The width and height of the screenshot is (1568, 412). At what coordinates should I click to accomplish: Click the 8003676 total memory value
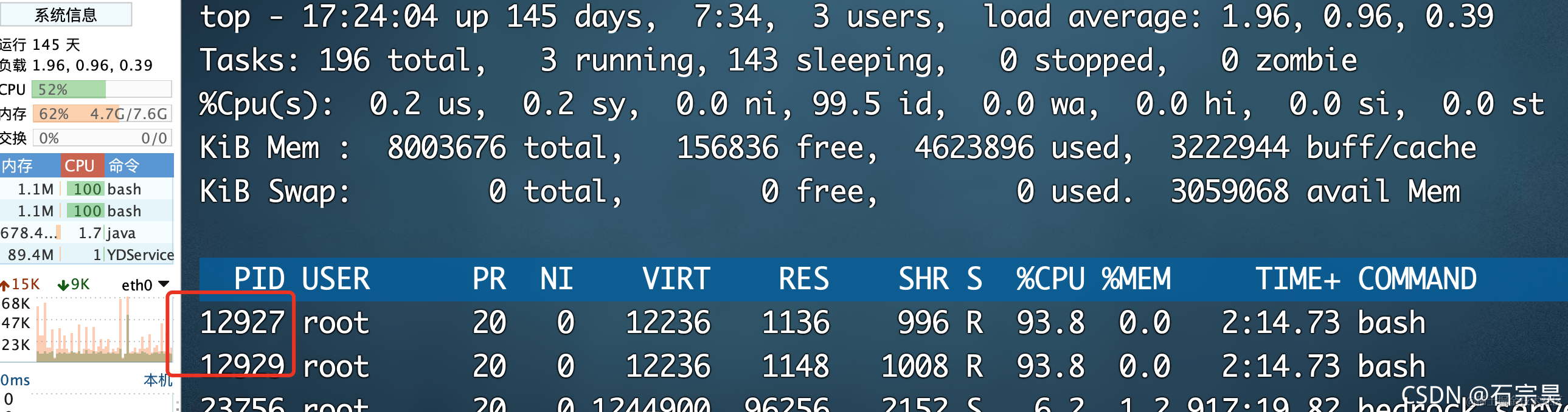click(446, 148)
